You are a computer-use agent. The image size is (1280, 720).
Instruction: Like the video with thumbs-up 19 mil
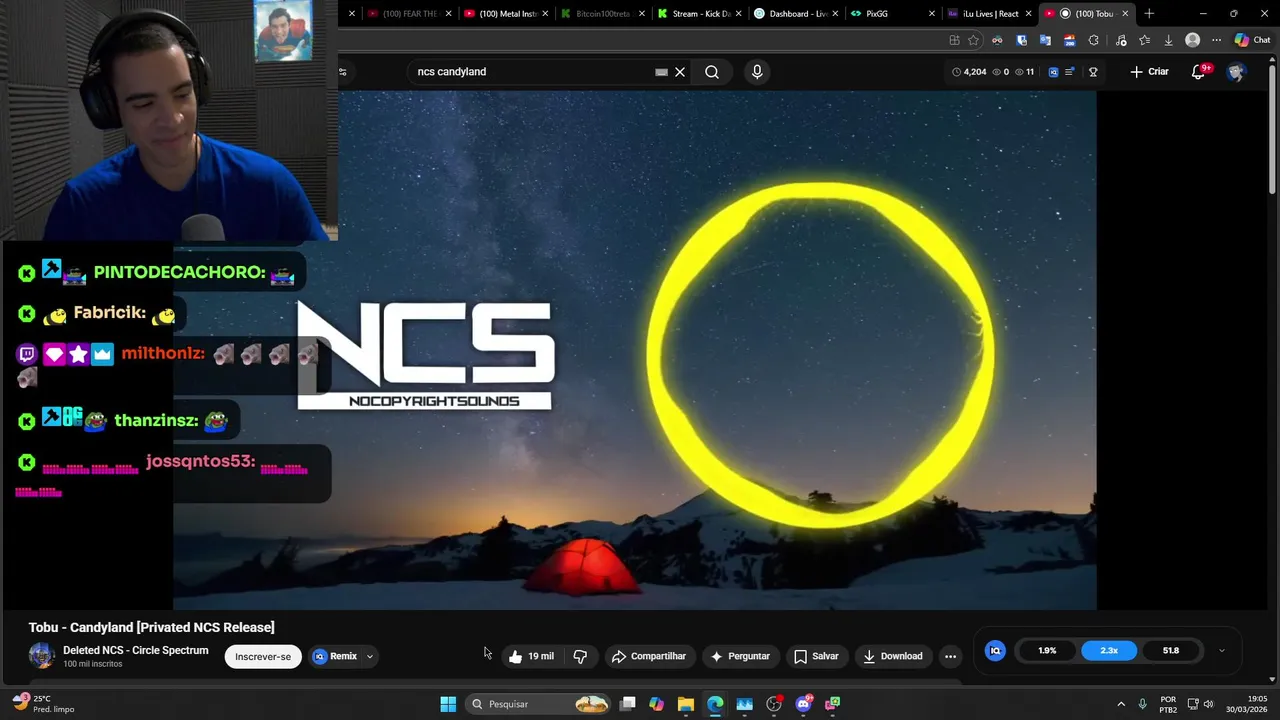[x=530, y=656]
